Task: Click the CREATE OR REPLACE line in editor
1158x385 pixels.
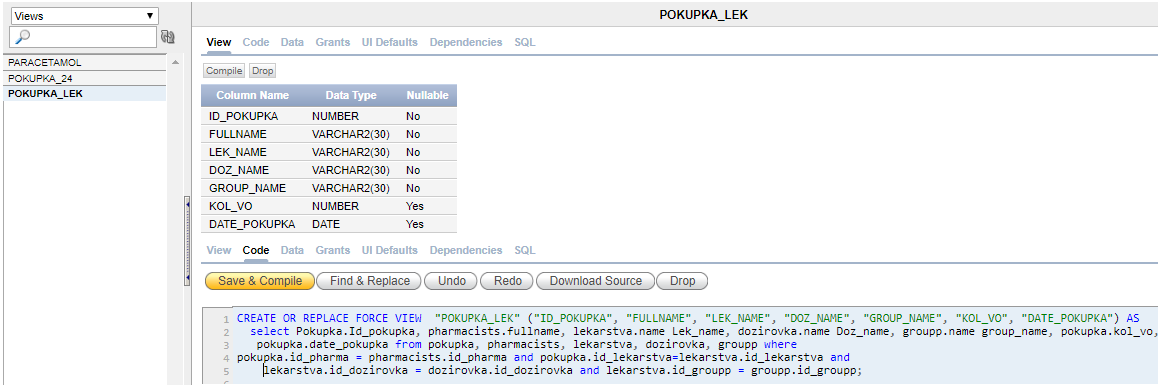Action: tap(688, 318)
